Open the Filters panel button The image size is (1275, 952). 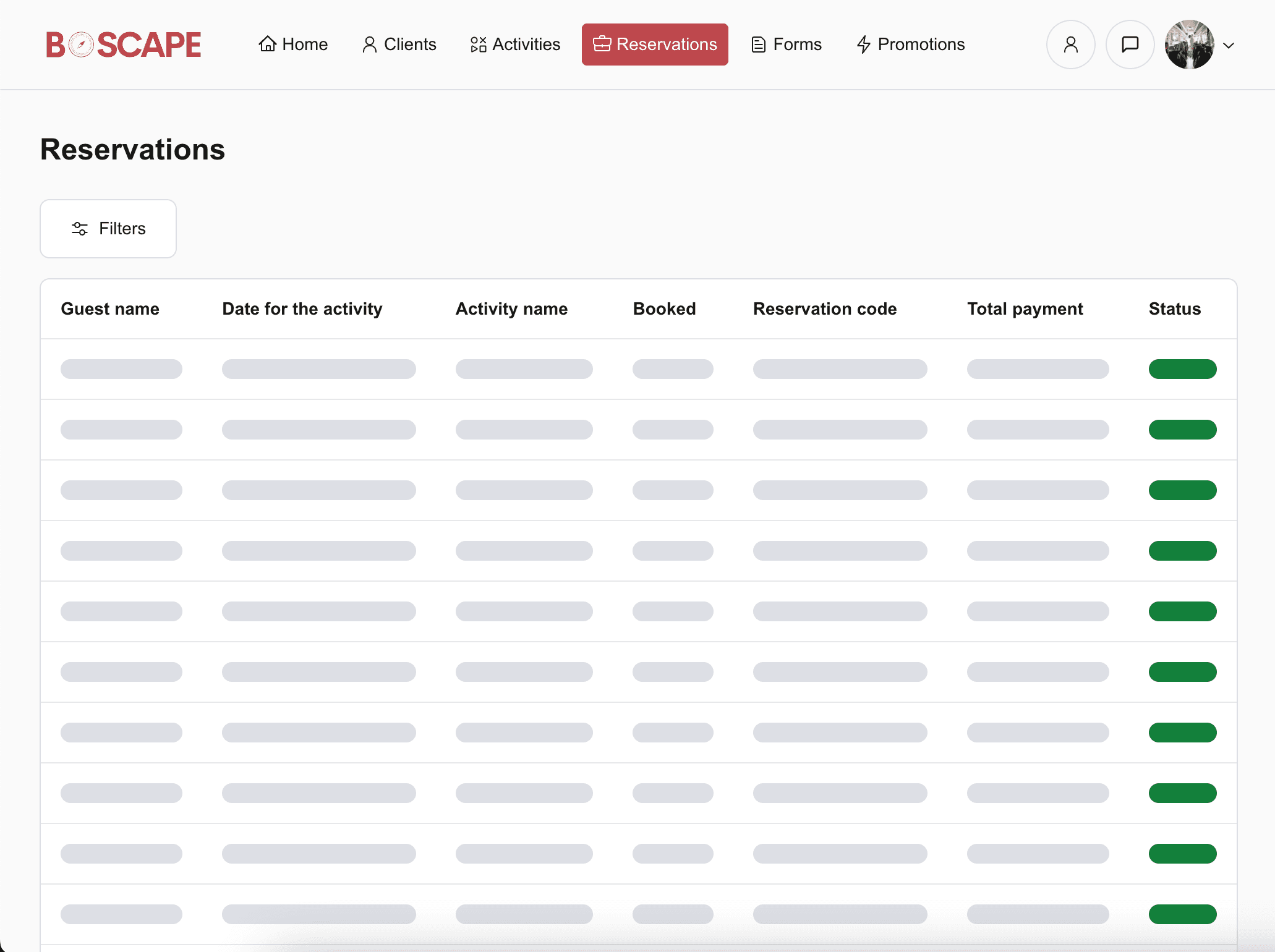(108, 229)
